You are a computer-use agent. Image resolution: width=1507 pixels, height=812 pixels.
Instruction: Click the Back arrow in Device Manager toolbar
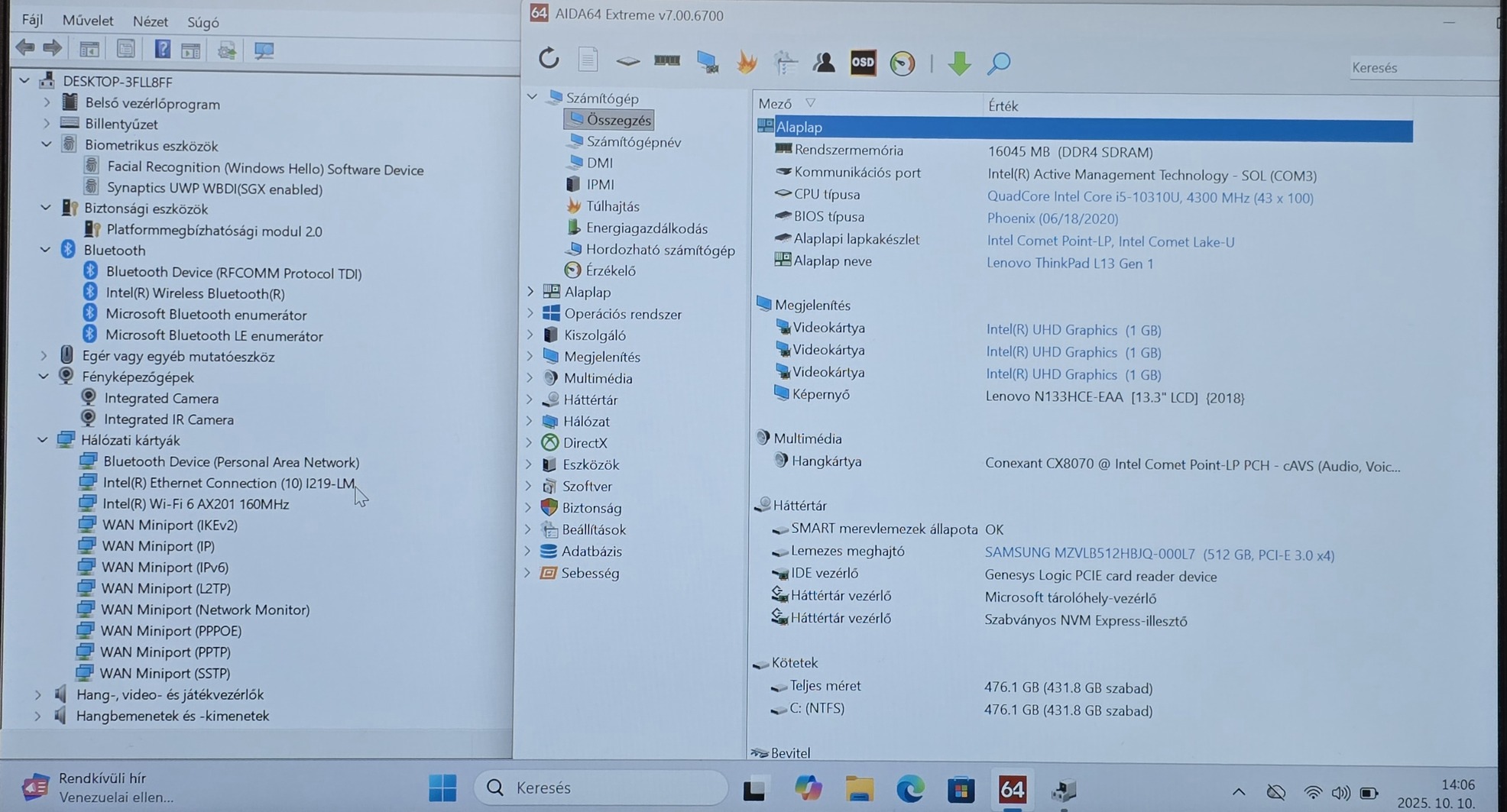tap(25, 48)
